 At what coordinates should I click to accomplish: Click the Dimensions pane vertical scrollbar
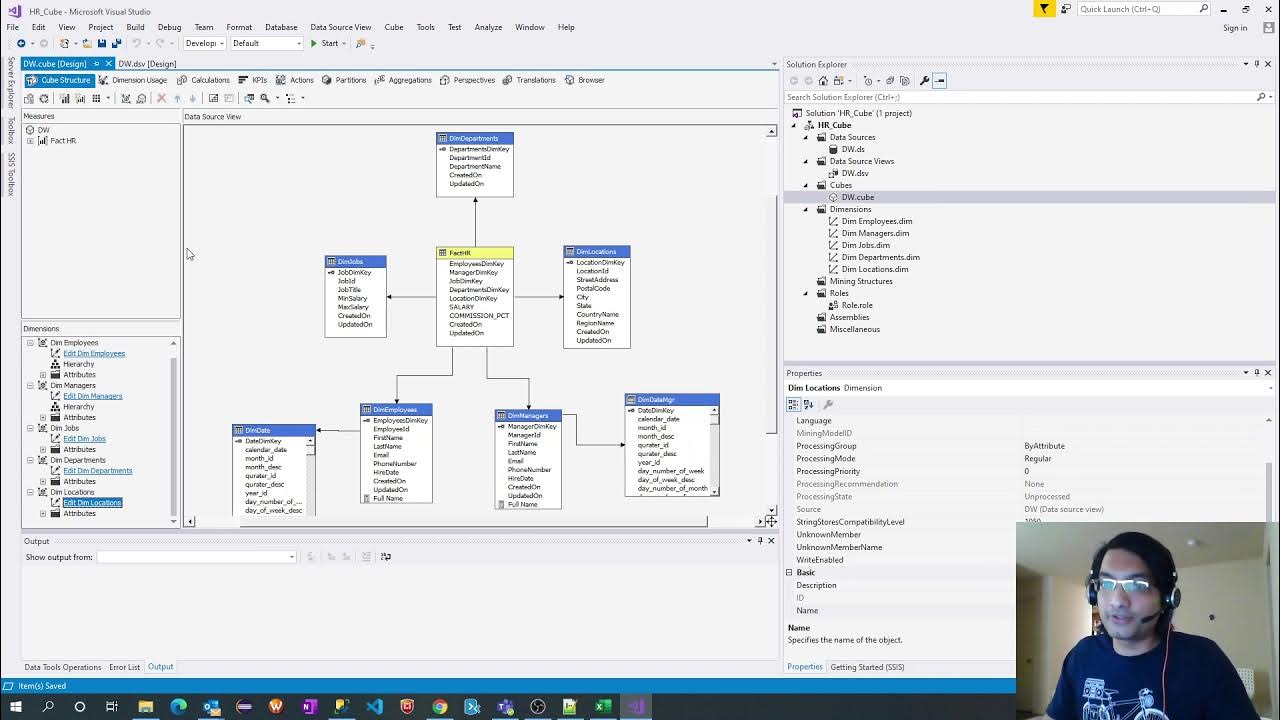[174, 430]
